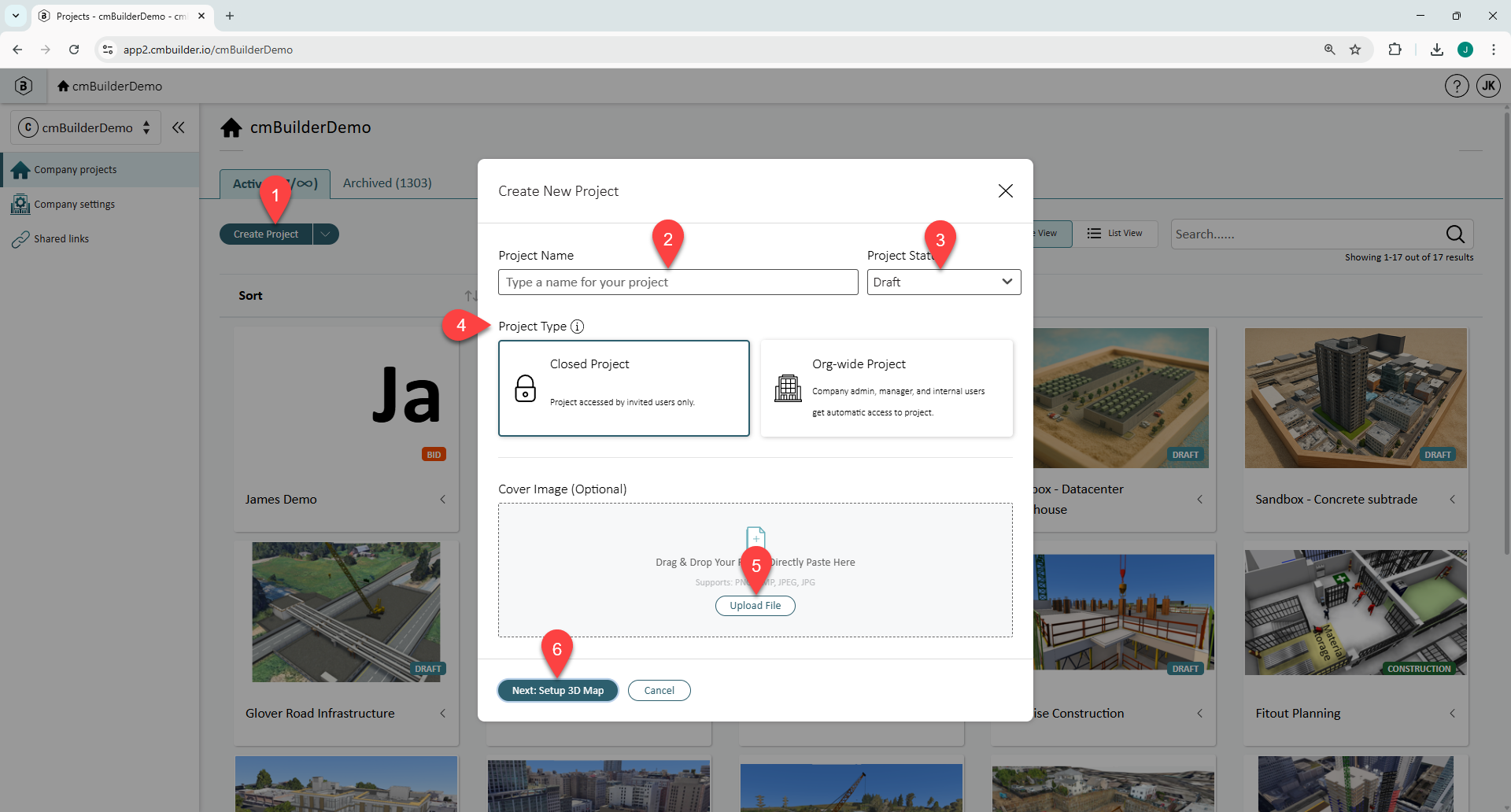Collapse the sidebar with double chevron icon
This screenshot has width=1511, height=812.
point(179,127)
